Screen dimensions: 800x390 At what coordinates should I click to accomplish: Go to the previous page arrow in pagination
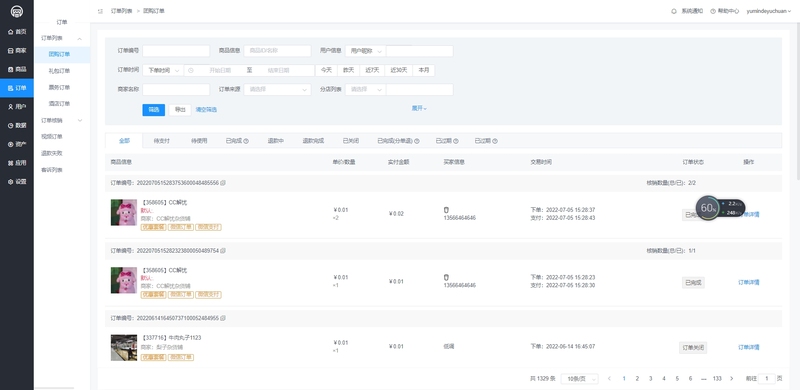coord(609,379)
